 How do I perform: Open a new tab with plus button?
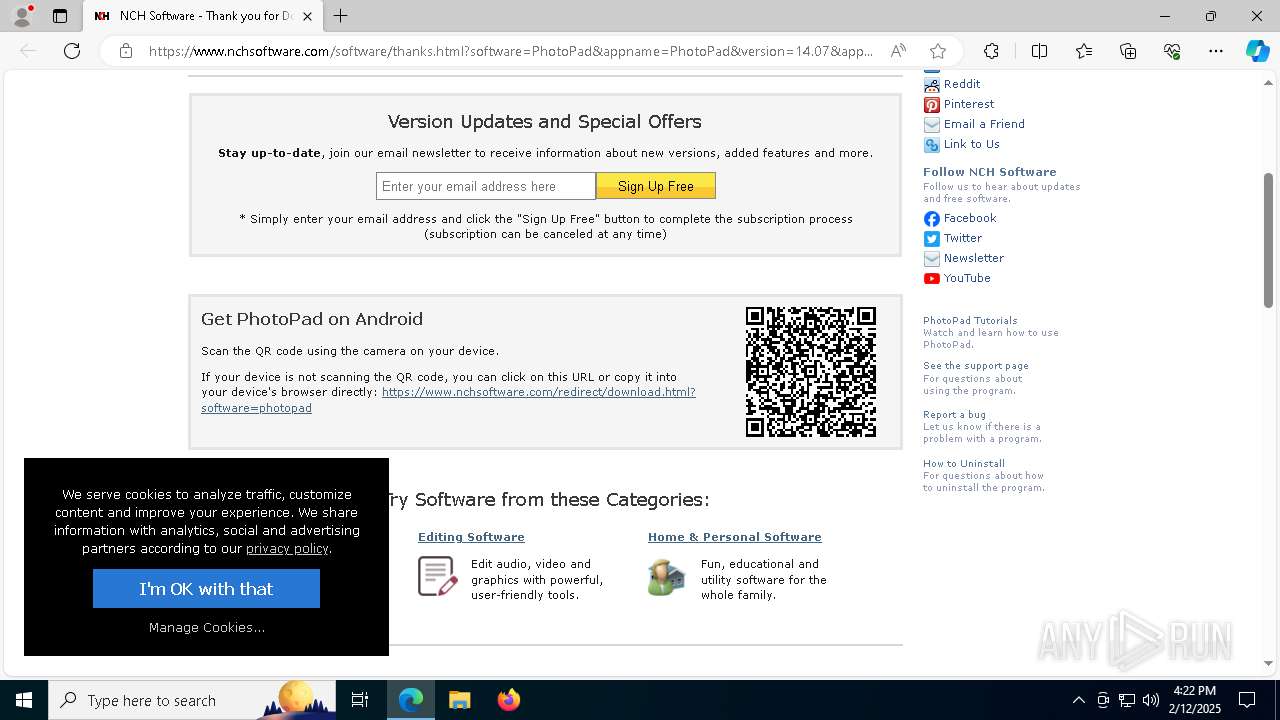(x=341, y=16)
